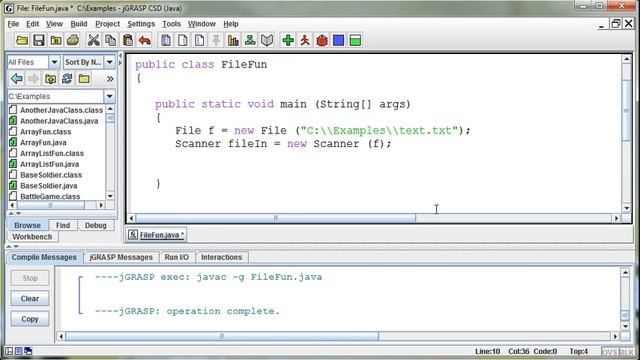Generate UML diagram with the green hierarchy icon
This screenshot has height=360, width=640.
click(250, 40)
